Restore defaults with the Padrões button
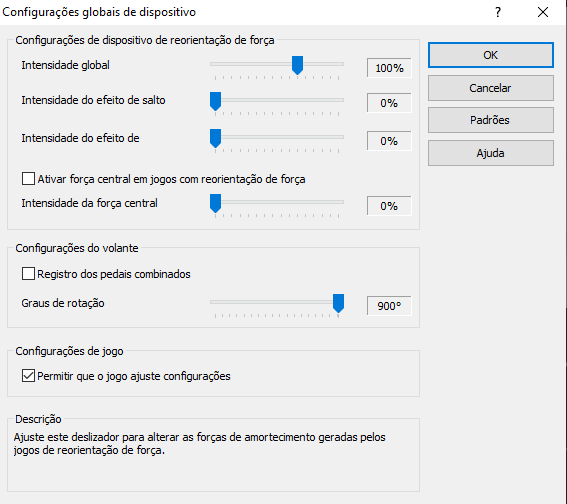The height and width of the screenshot is (504, 567). tap(491, 120)
